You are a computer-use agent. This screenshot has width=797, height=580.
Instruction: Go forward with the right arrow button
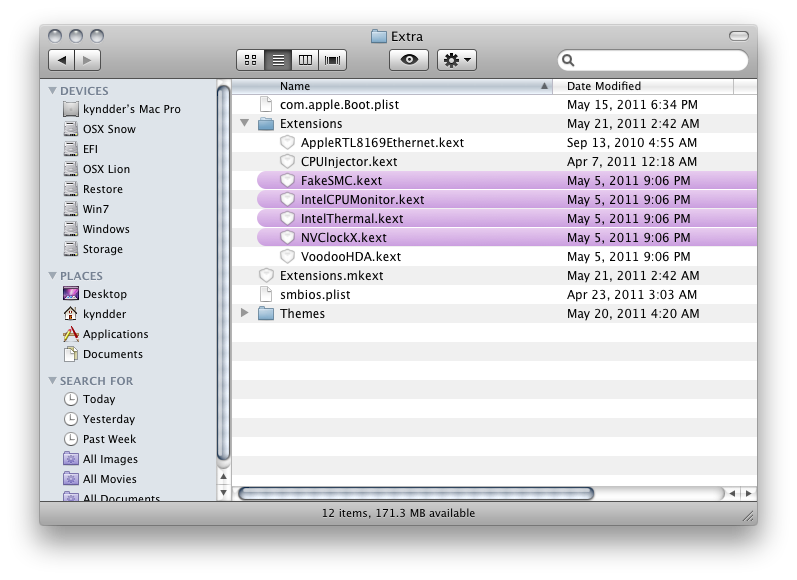point(87,60)
